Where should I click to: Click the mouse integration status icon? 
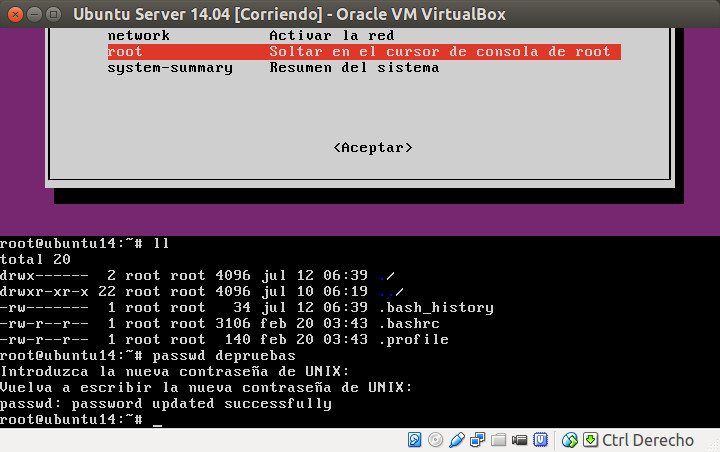pos(569,440)
